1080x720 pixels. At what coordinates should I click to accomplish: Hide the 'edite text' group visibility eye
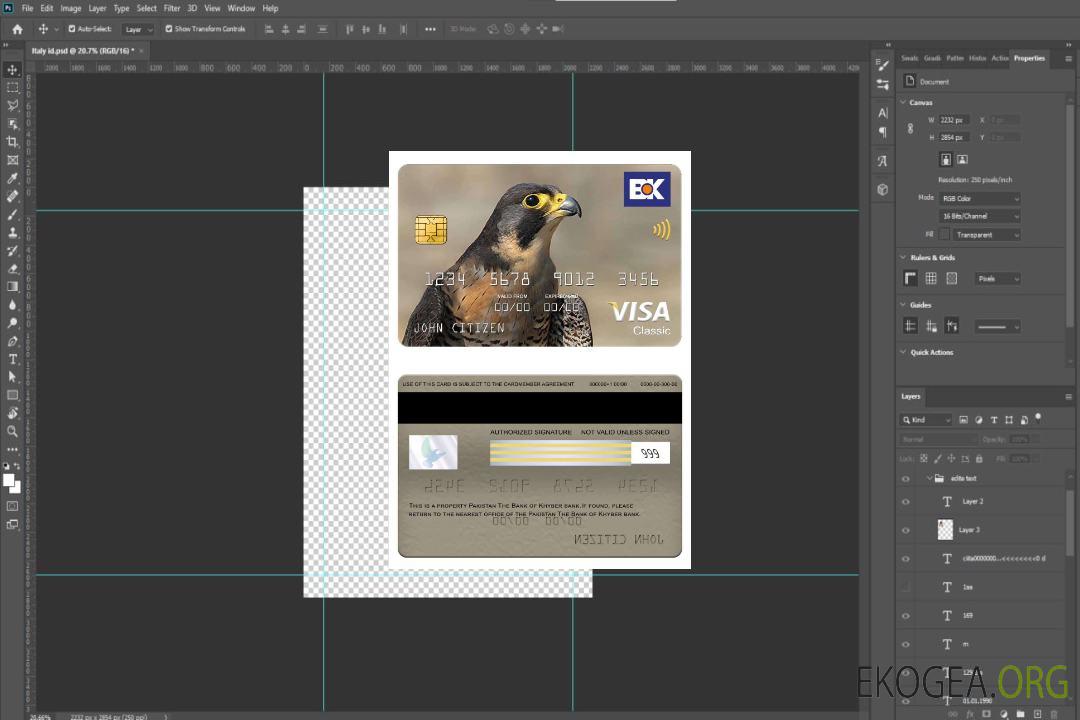tap(906, 479)
